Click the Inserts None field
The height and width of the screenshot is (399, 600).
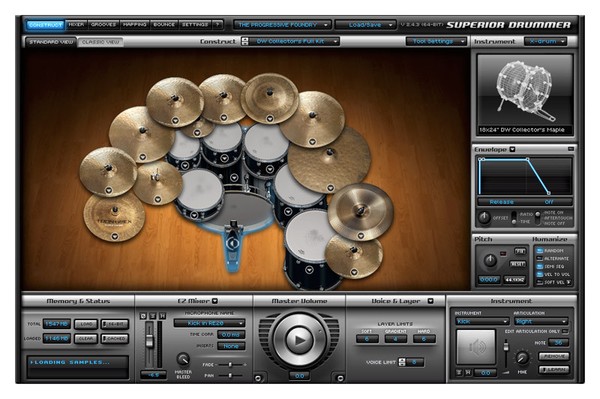[x=231, y=346]
